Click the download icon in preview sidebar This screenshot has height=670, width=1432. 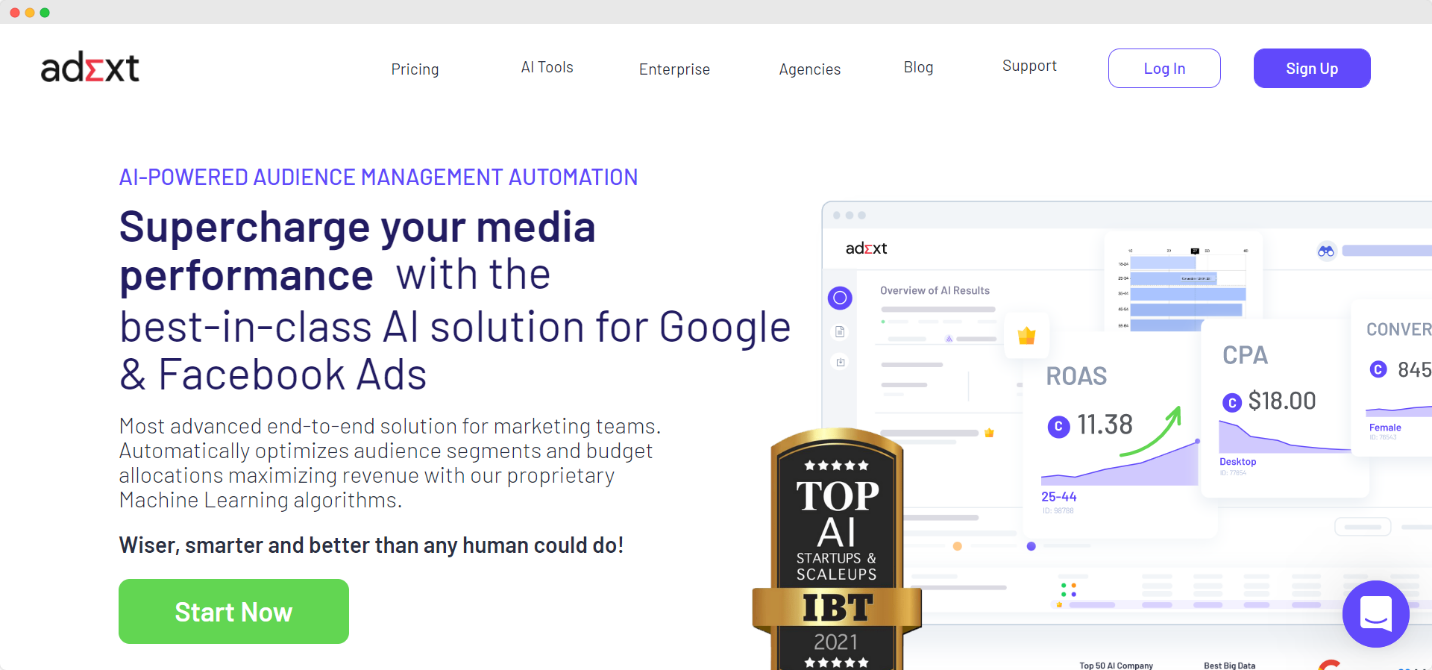pyautogui.click(x=840, y=362)
